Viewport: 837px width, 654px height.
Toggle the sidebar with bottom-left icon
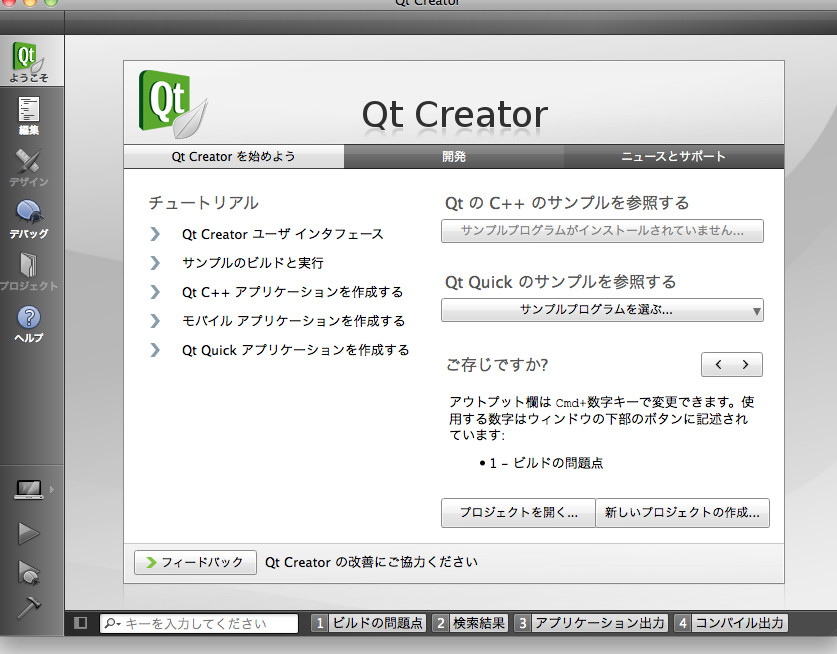click(x=81, y=623)
